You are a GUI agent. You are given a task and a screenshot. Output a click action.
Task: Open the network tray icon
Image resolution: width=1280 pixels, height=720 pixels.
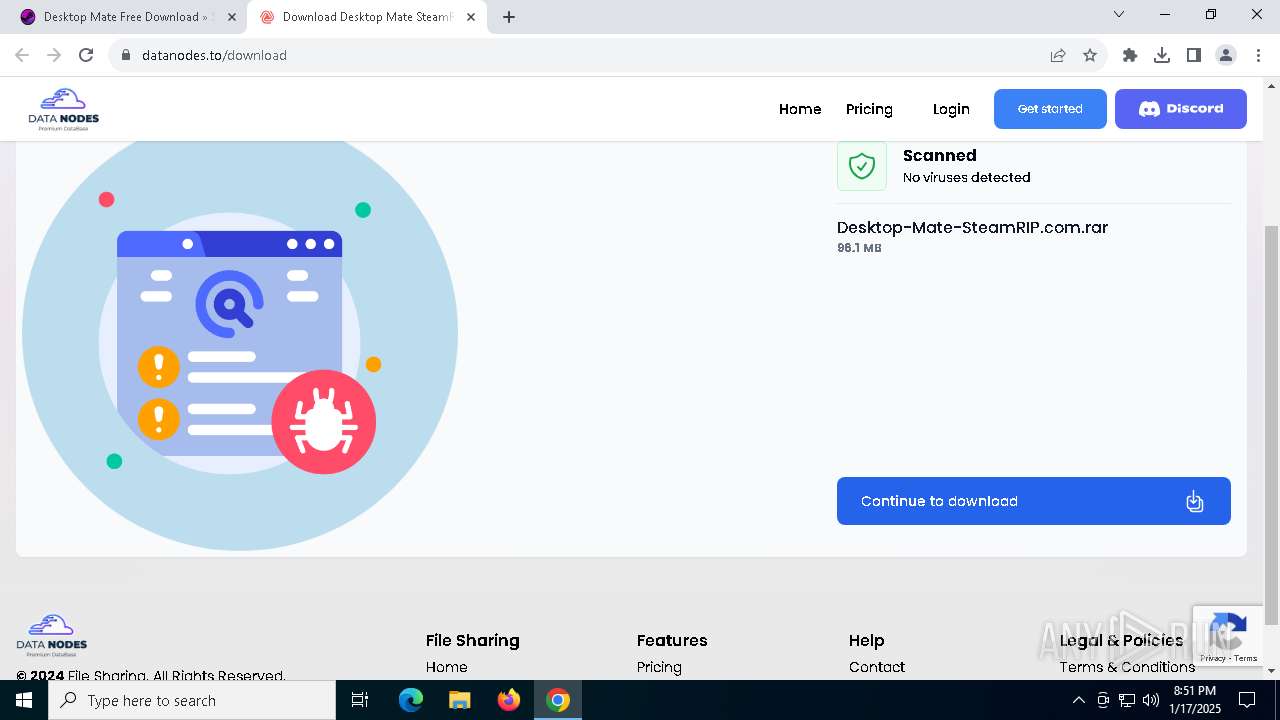coord(1127,700)
